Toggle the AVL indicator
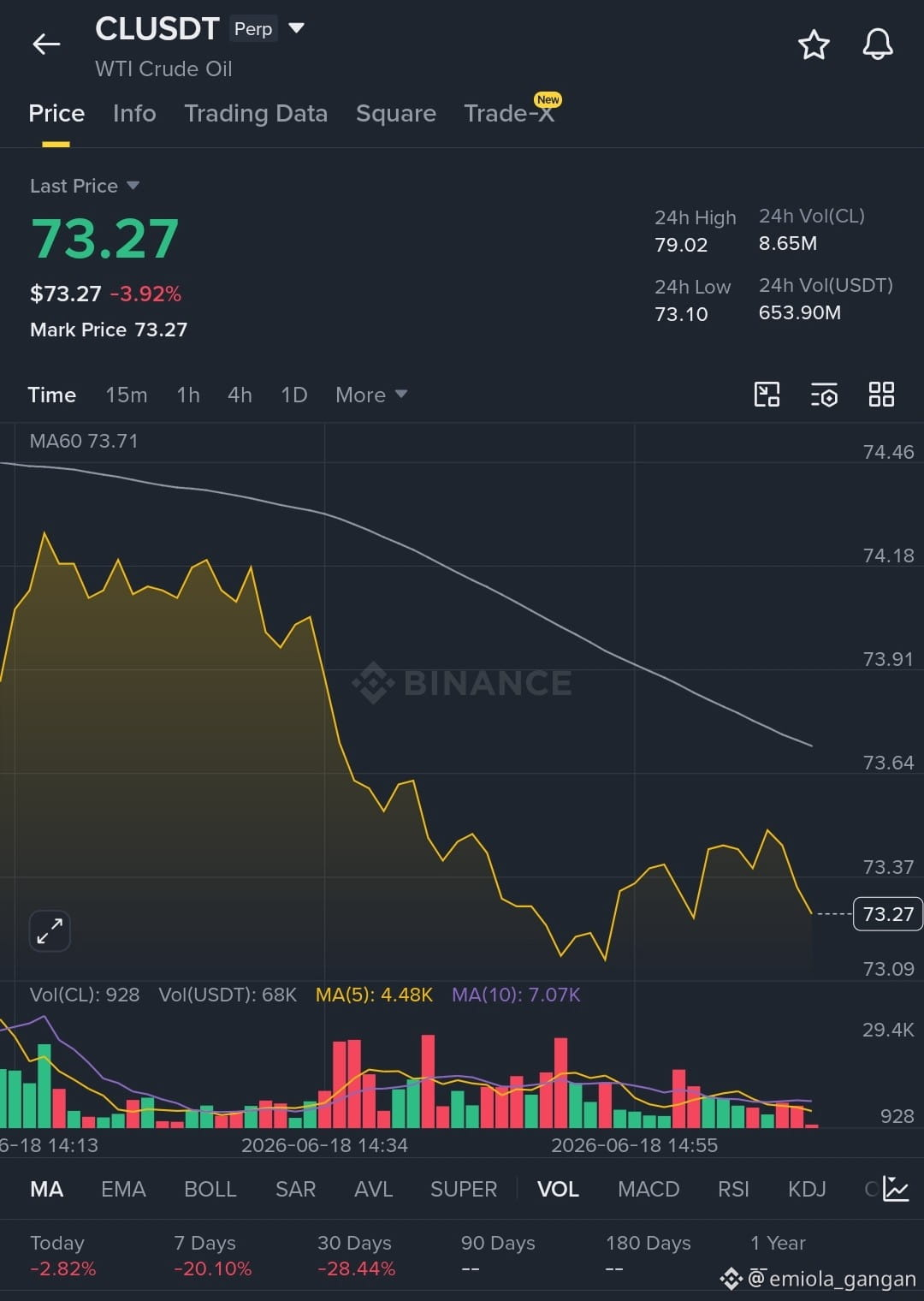The width and height of the screenshot is (924, 1301). pyautogui.click(x=373, y=1189)
